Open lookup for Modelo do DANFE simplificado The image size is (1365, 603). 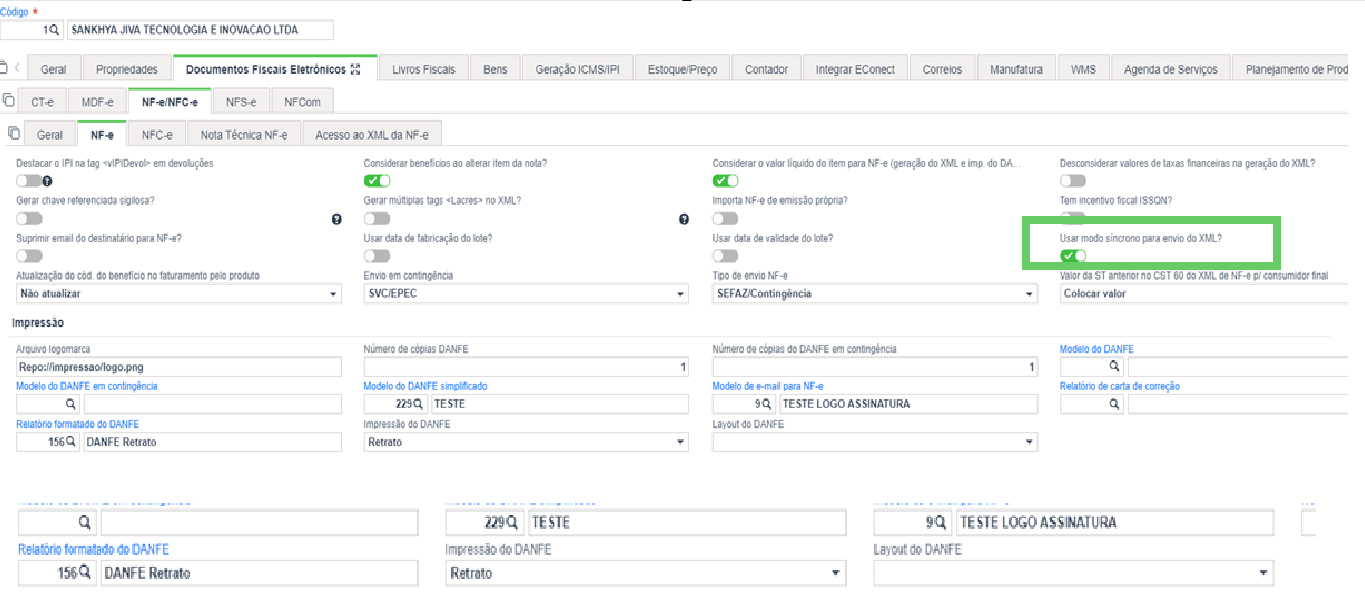point(420,404)
